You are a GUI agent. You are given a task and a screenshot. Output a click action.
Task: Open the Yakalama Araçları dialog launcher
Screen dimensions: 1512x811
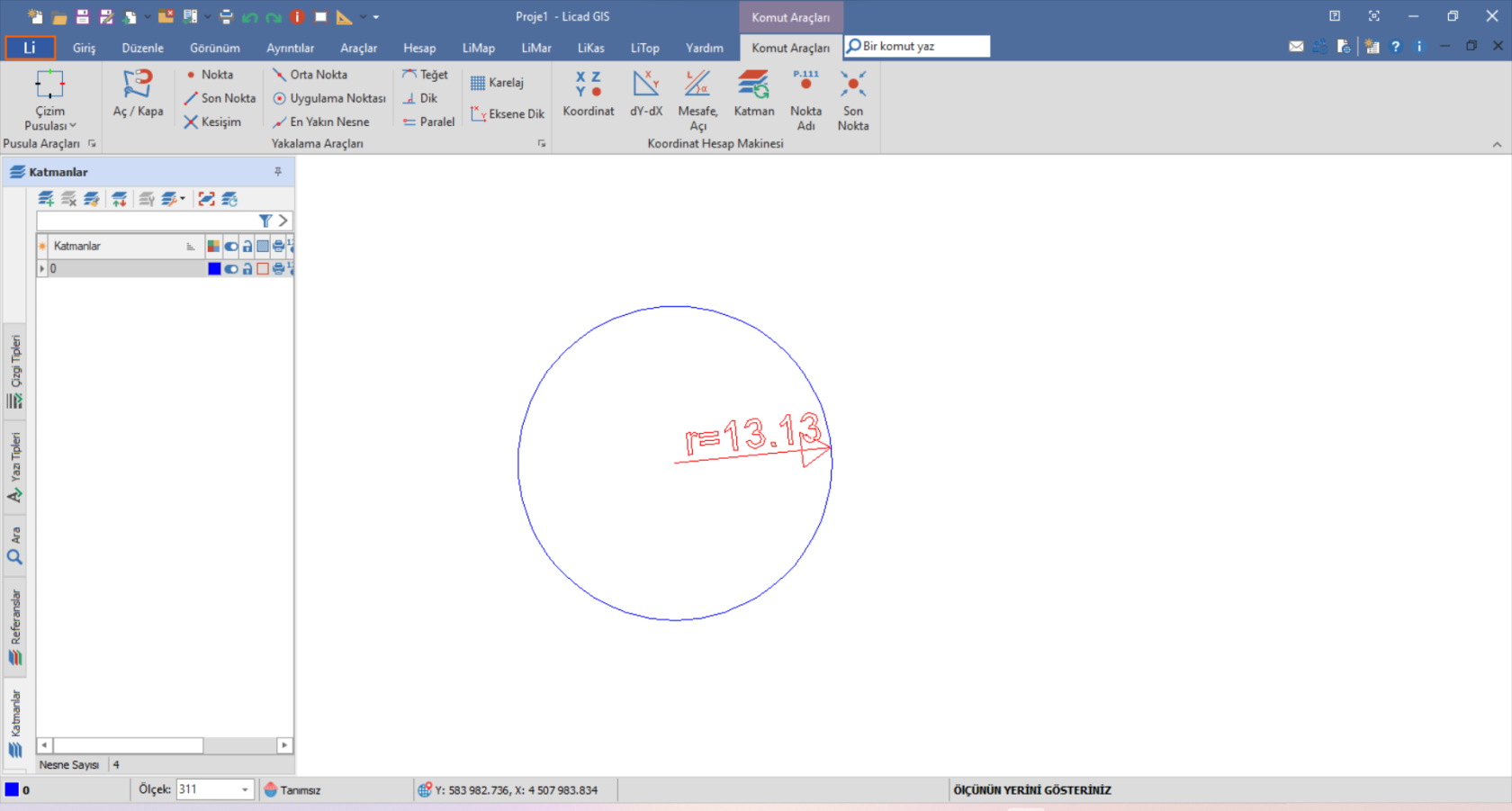coord(542,144)
